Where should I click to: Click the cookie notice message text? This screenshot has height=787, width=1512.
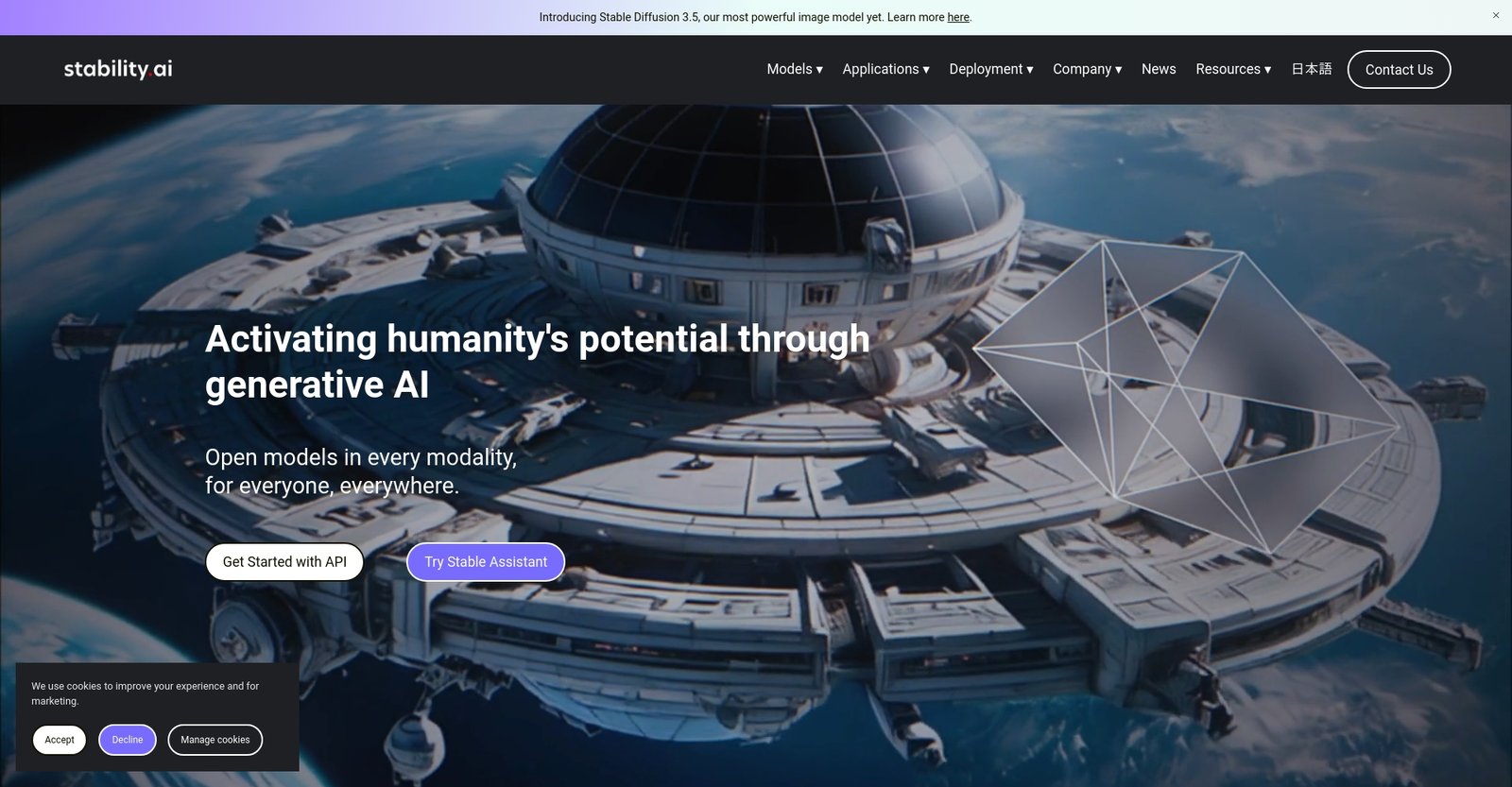tap(145, 693)
